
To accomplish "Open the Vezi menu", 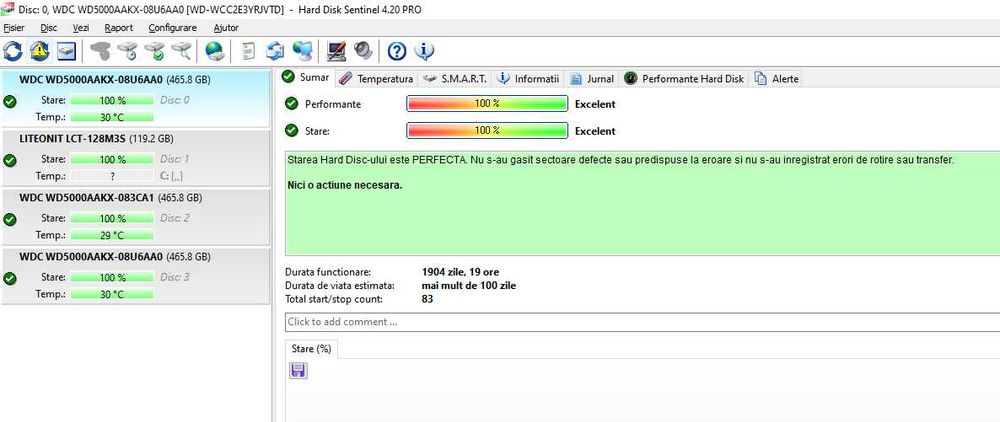I will coord(81,28).
